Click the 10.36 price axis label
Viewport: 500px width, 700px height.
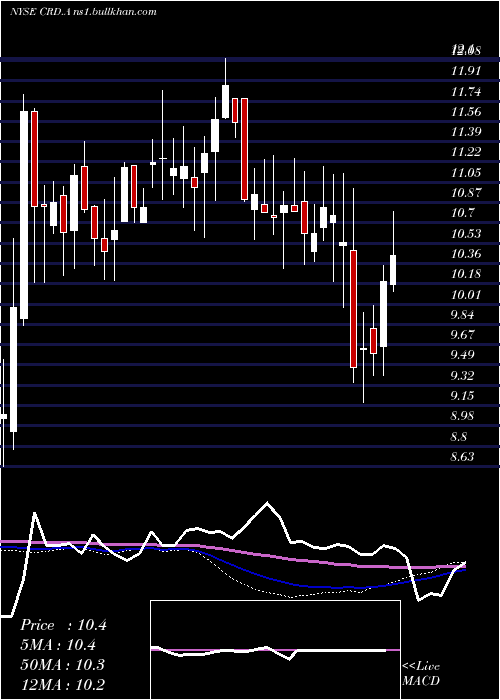pos(466,254)
